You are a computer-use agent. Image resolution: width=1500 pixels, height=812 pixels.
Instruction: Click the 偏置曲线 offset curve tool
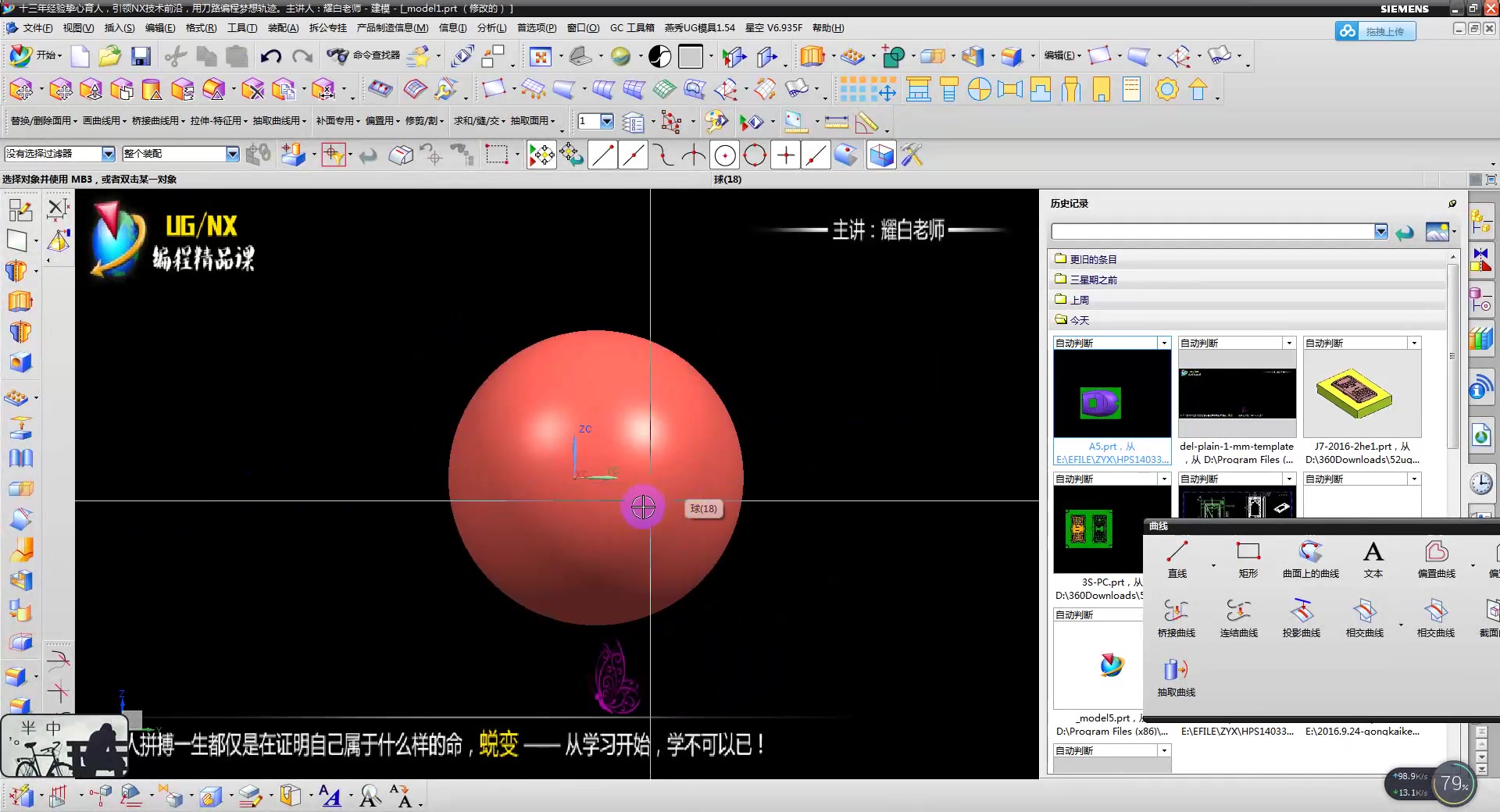point(1437,559)
